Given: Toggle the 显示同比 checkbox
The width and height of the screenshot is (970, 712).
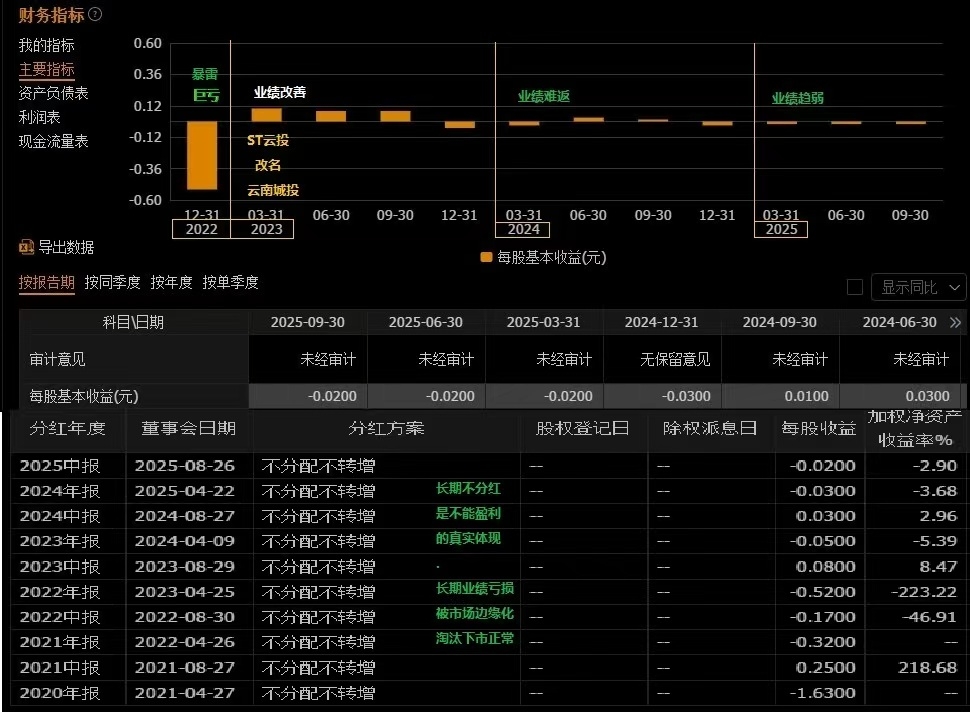Looking at the screenshot, I should pos(855,287).
